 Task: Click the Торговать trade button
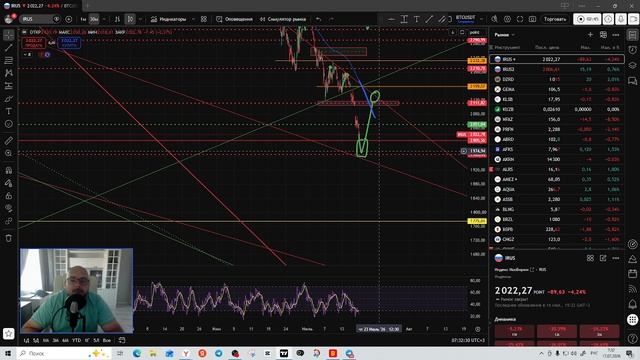[555, 19]
